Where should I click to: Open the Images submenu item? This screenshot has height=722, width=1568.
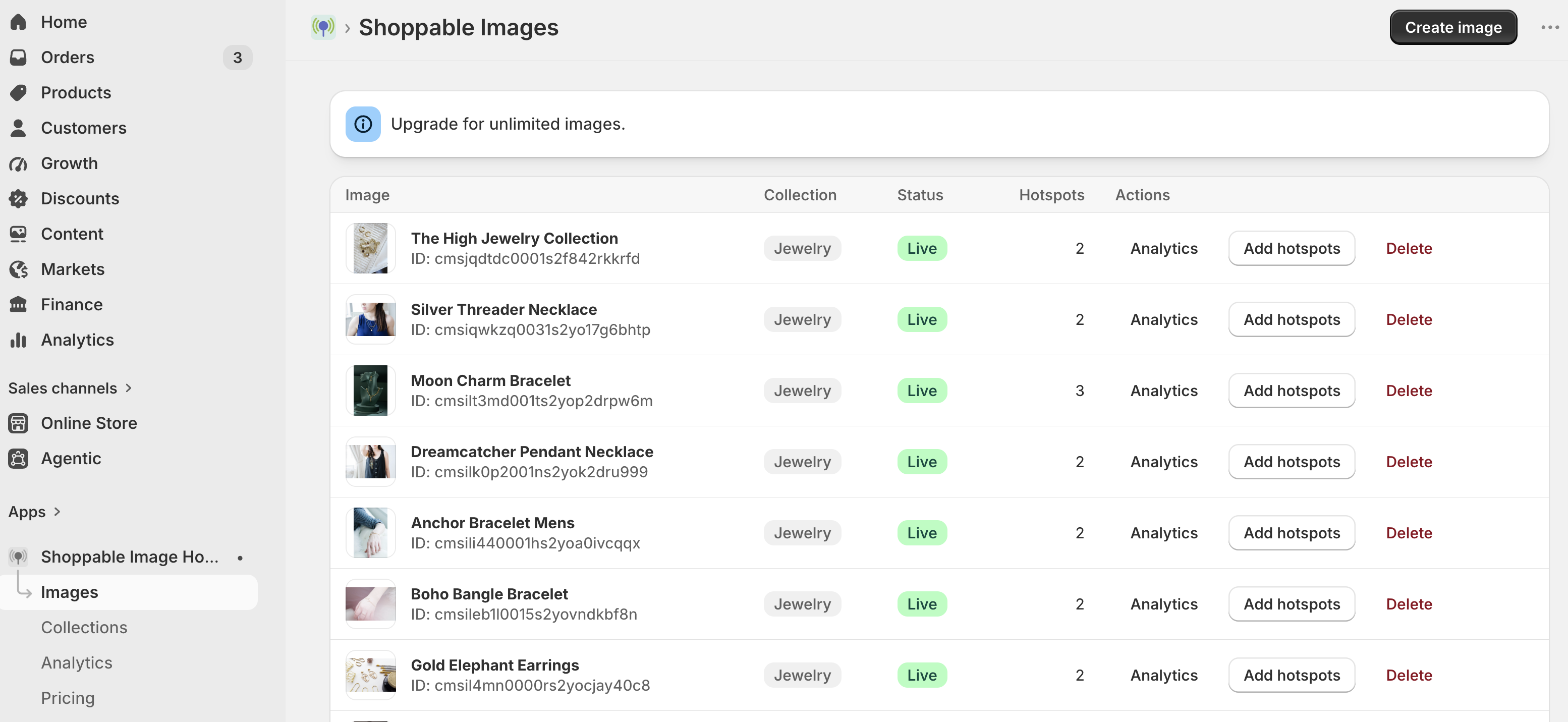[129, 592]
